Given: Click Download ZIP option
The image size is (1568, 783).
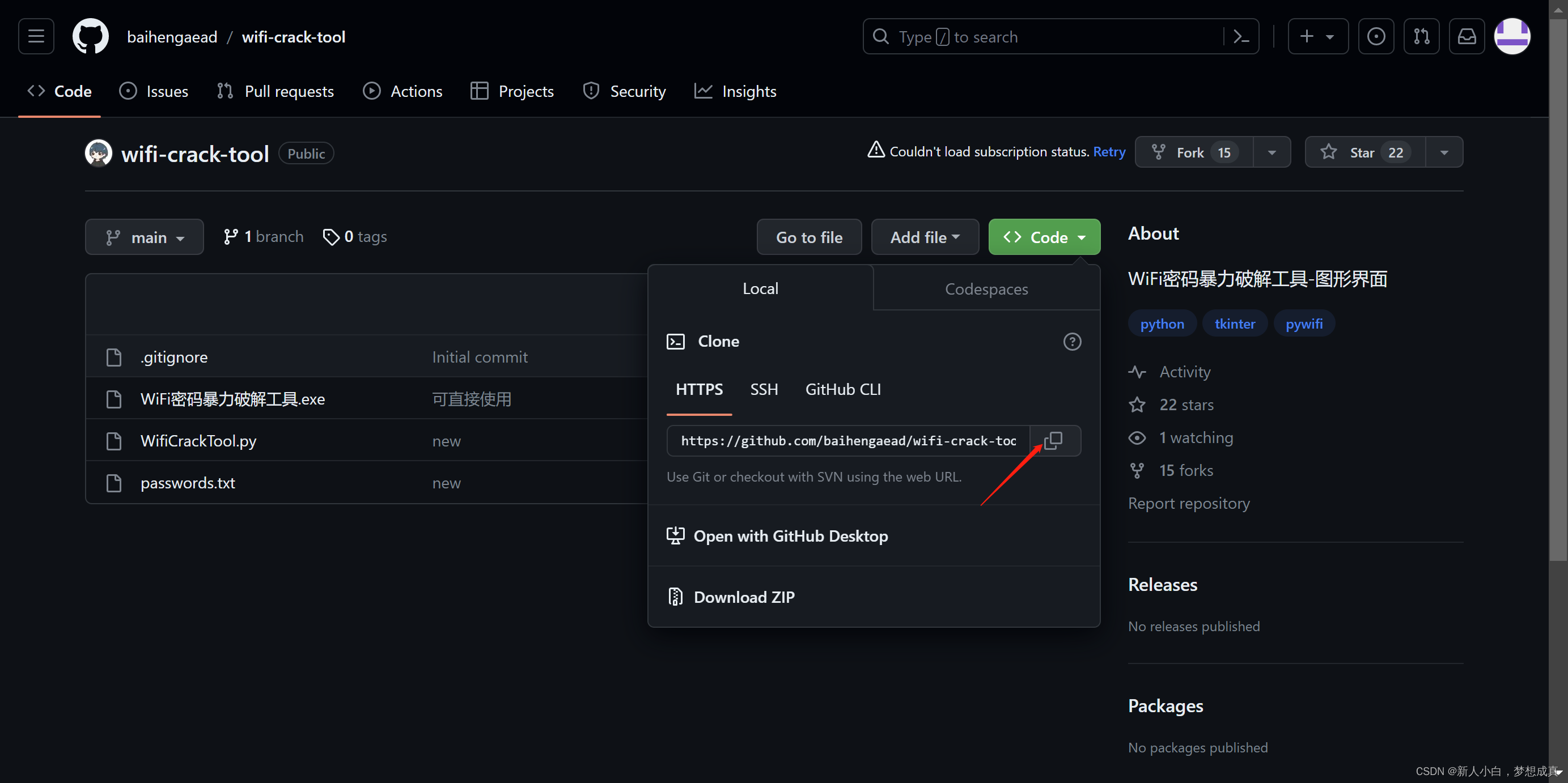Looking at the screenshot, I should 743,597.
